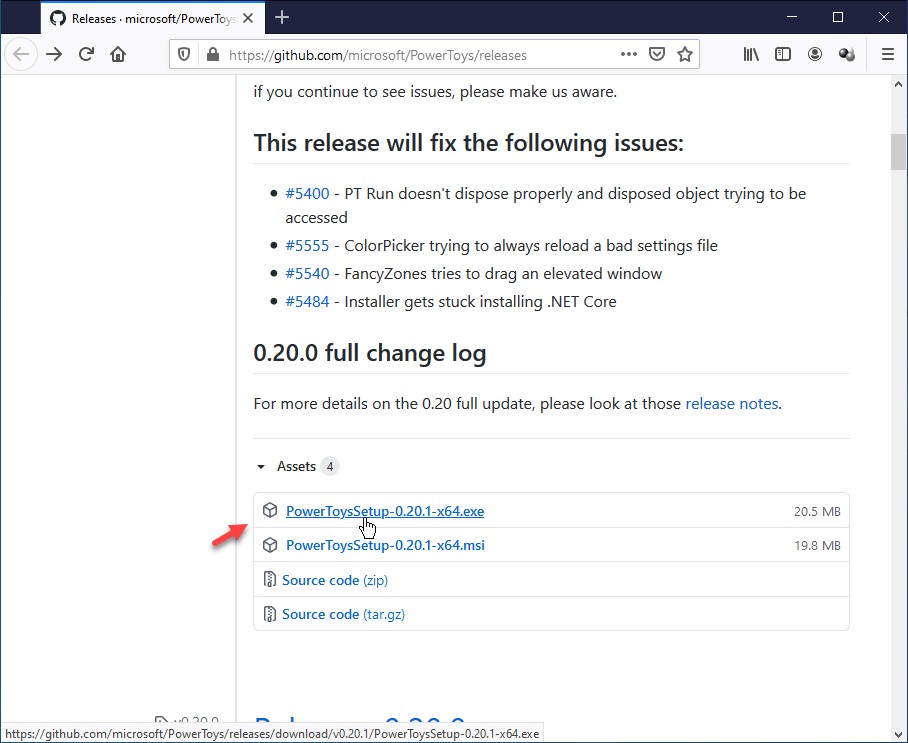Open a new tab with plus button
The width and height of the screenshot is (908, 743).
tap(282, 17)
